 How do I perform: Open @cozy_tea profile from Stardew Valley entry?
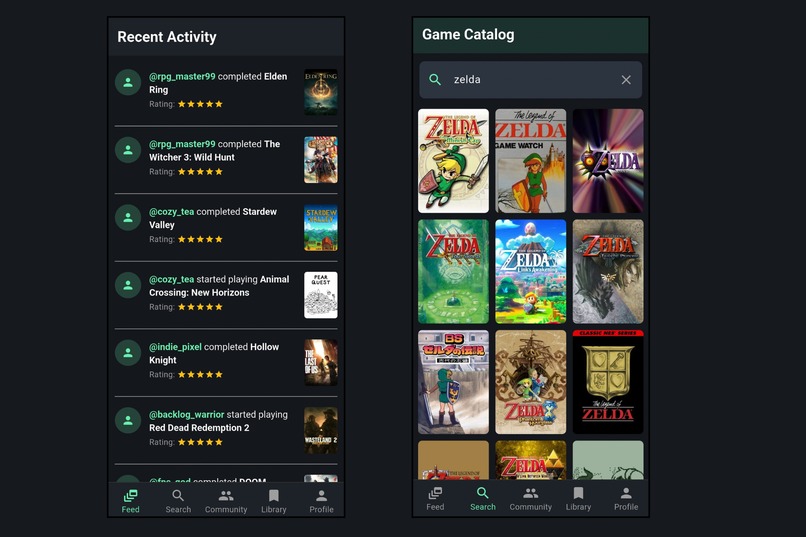point(171,212)
